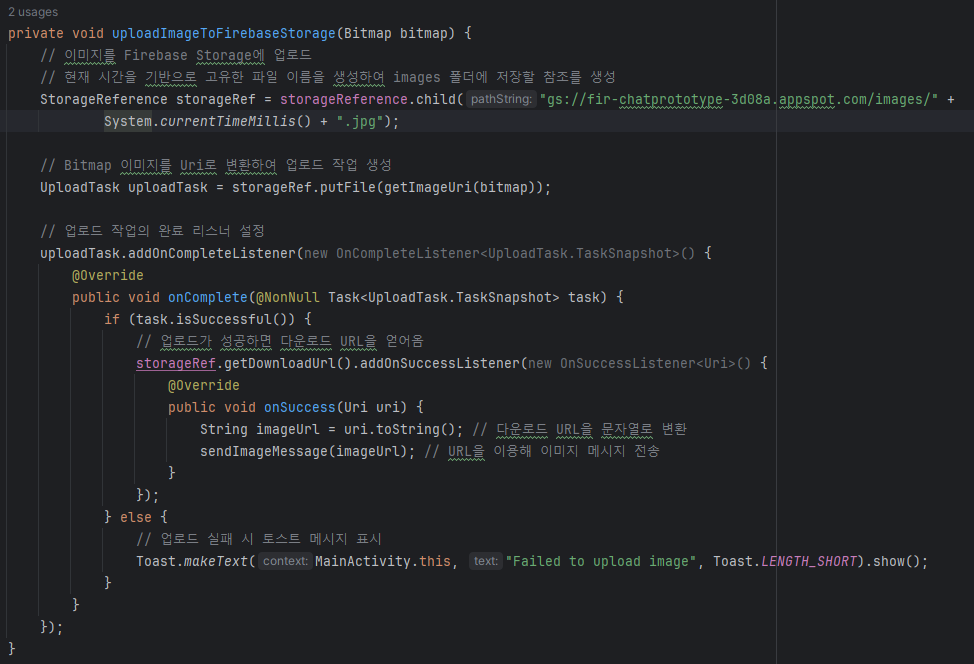Viewport: 974px width, 664px height.
Task: Click the 'Bitmap' to Uri comment line
Action: [x=216, y=165]
